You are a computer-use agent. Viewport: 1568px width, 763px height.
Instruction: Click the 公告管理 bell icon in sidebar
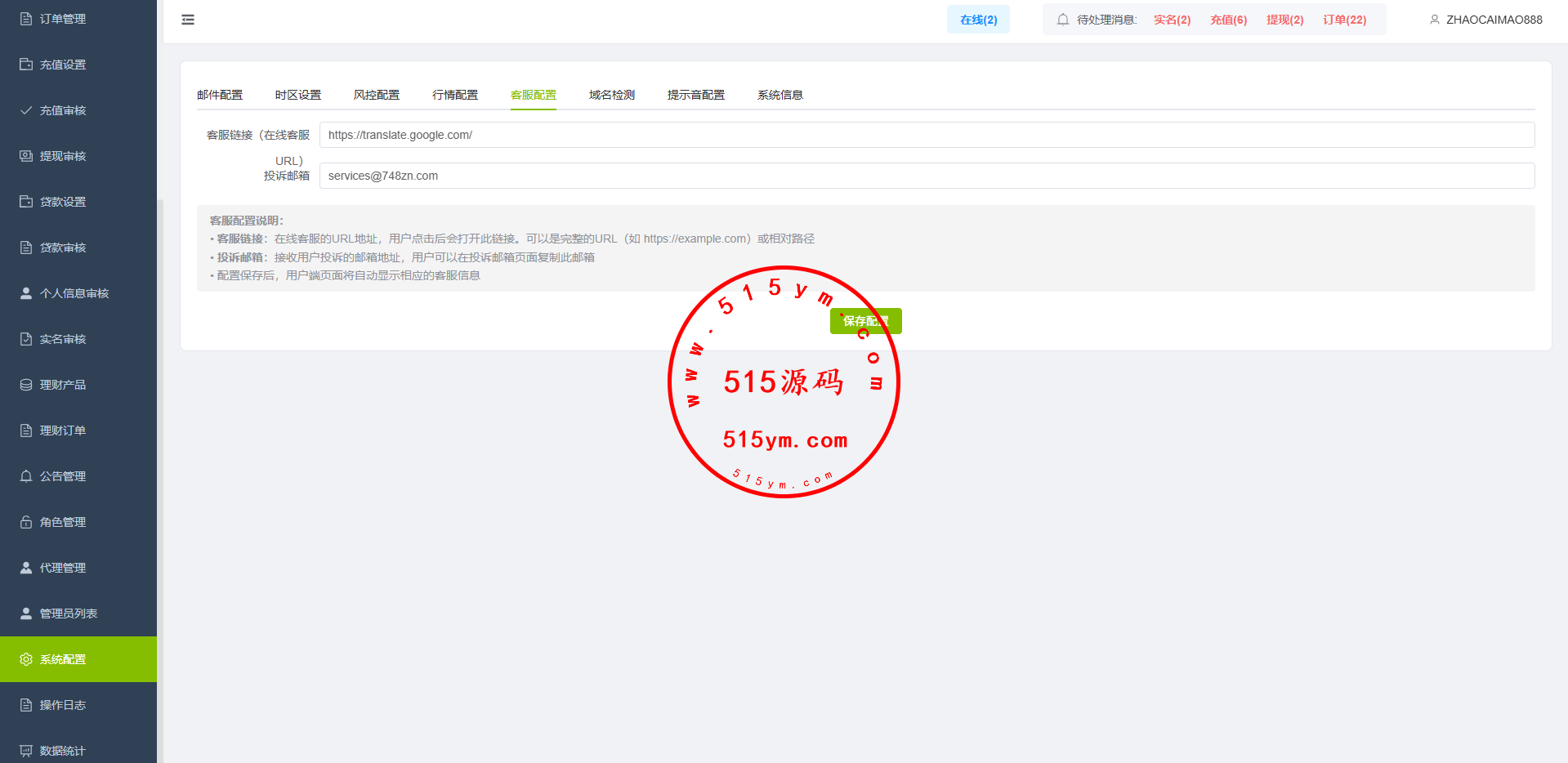point(26,476)
